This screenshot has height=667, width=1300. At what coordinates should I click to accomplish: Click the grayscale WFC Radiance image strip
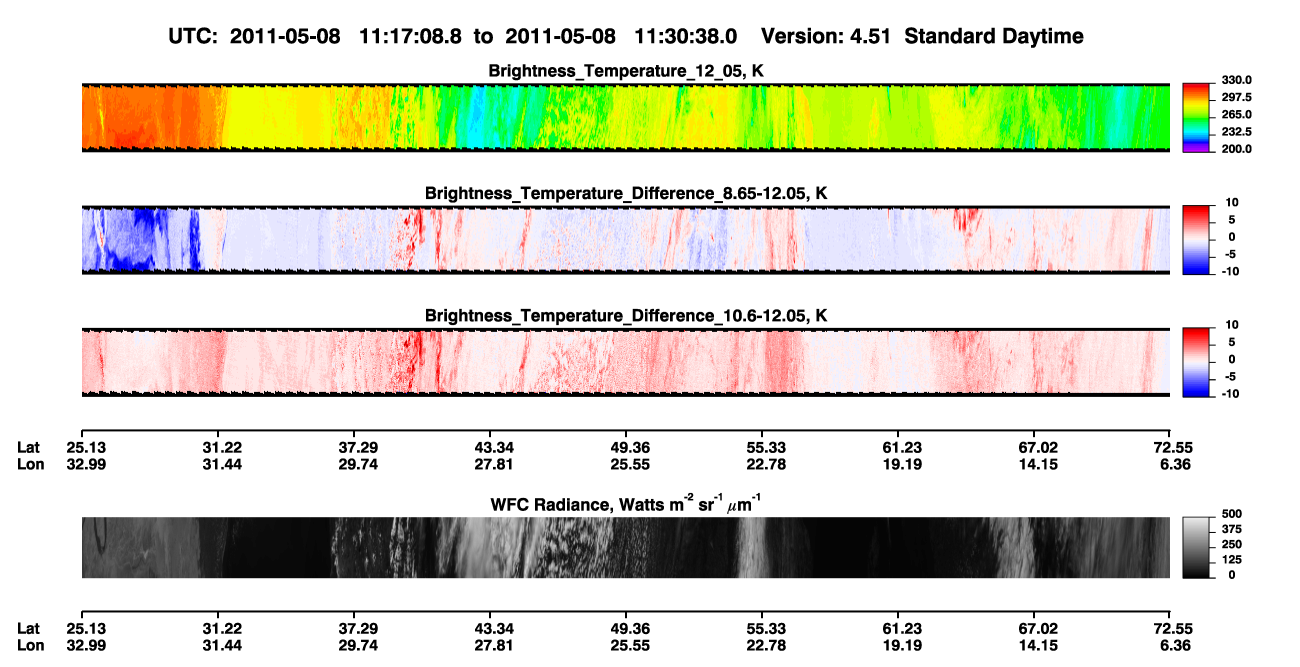(x=626, y=547)
